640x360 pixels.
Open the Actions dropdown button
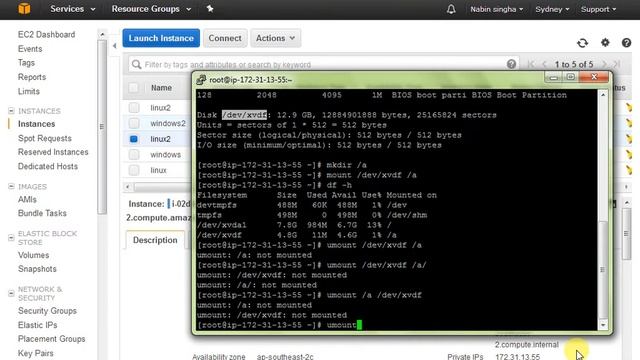276,38
